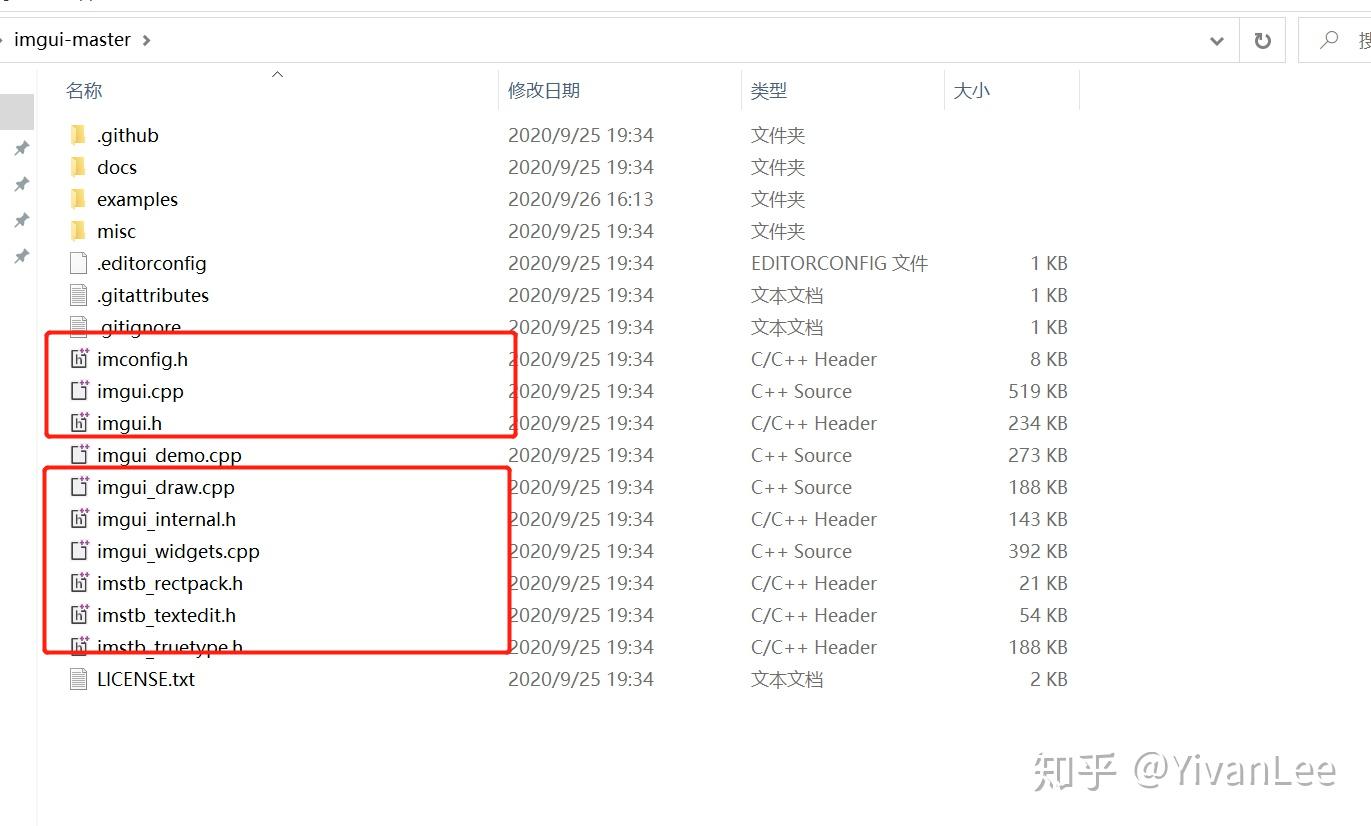Select the imstb_truetype.h header icon
The image size is (1371, 826).
[x=79, y=647]
